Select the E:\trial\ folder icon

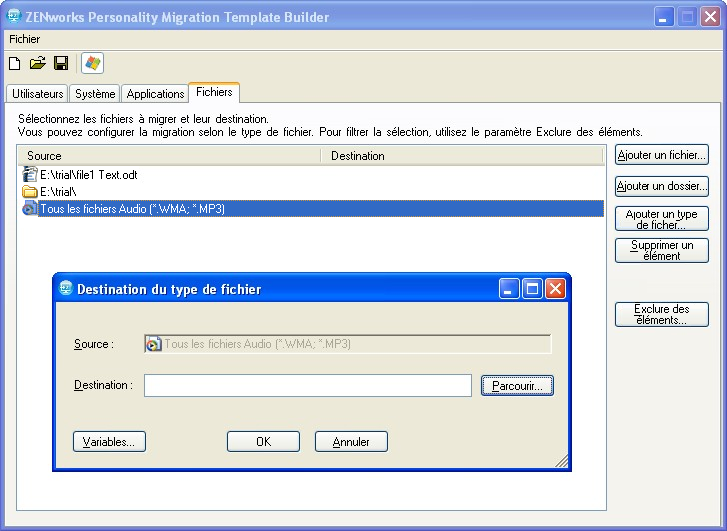[30, 191]
